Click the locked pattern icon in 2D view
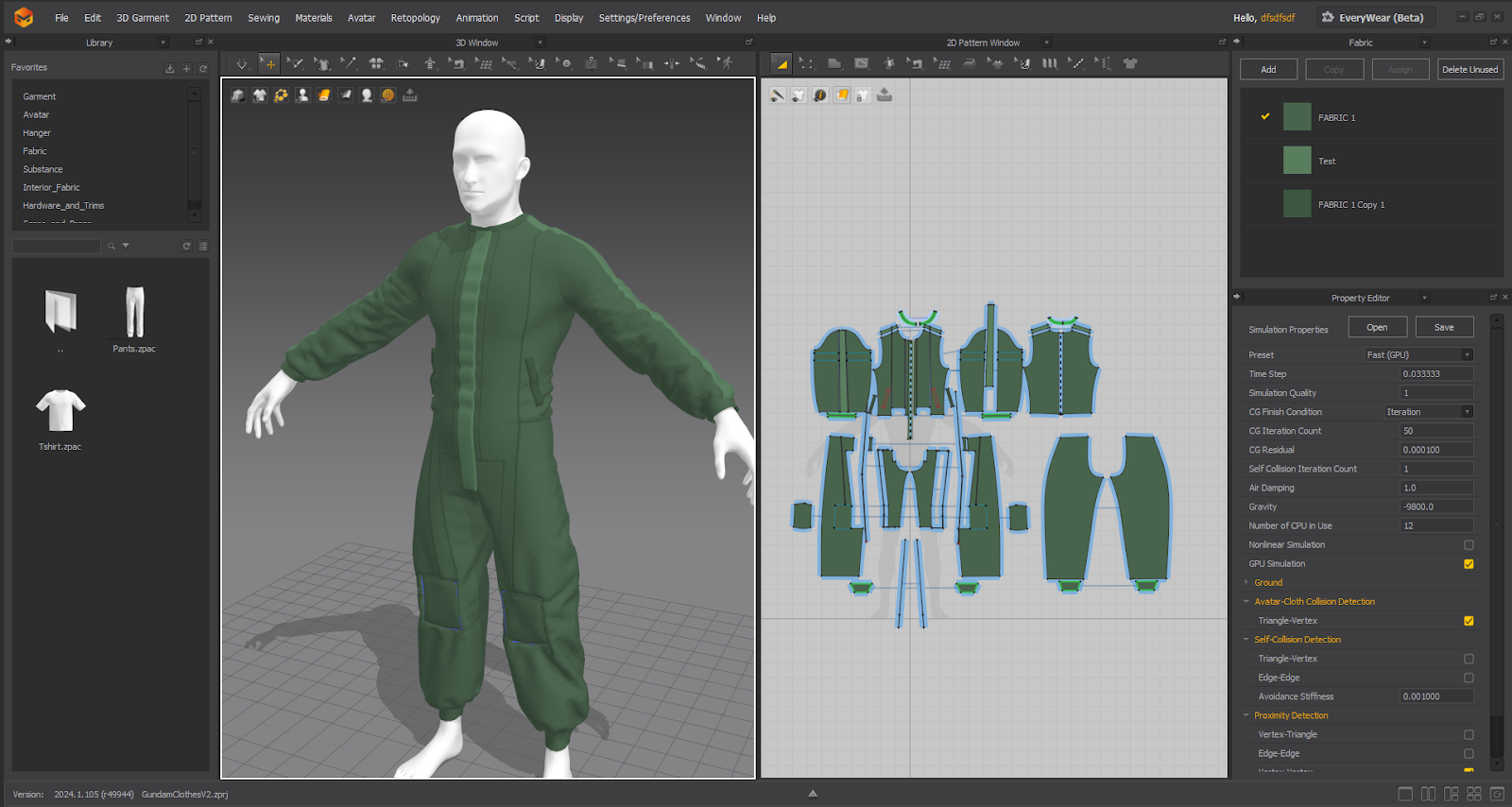This screenshot has width=1512, height=807. [863, 94]
